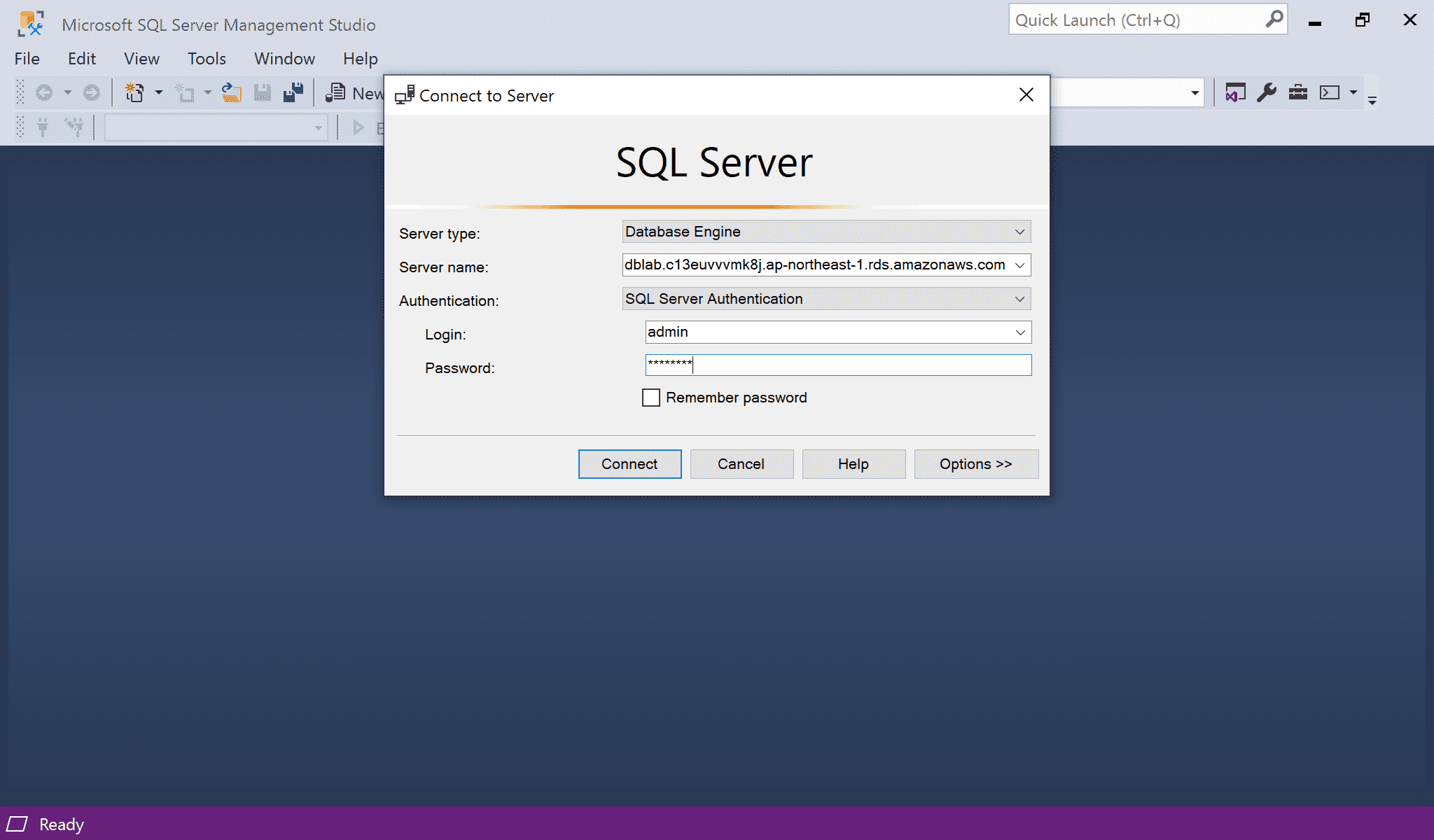This screenshot has width=1434, height=840.
Task: Click the single-disk Save icon
Action: pos(263,92)
